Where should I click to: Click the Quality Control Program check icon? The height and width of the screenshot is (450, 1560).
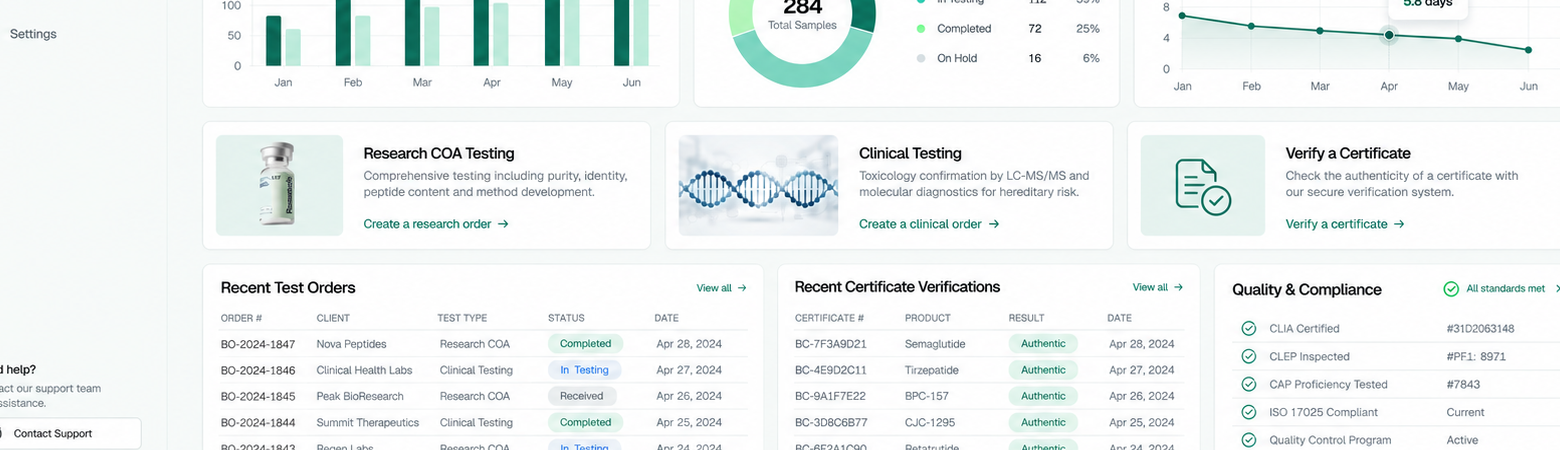pos(1248,440)
